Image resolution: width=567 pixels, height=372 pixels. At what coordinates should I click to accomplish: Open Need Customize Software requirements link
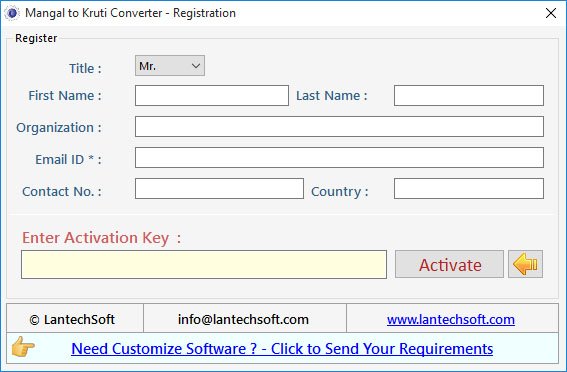click(282, 349)
